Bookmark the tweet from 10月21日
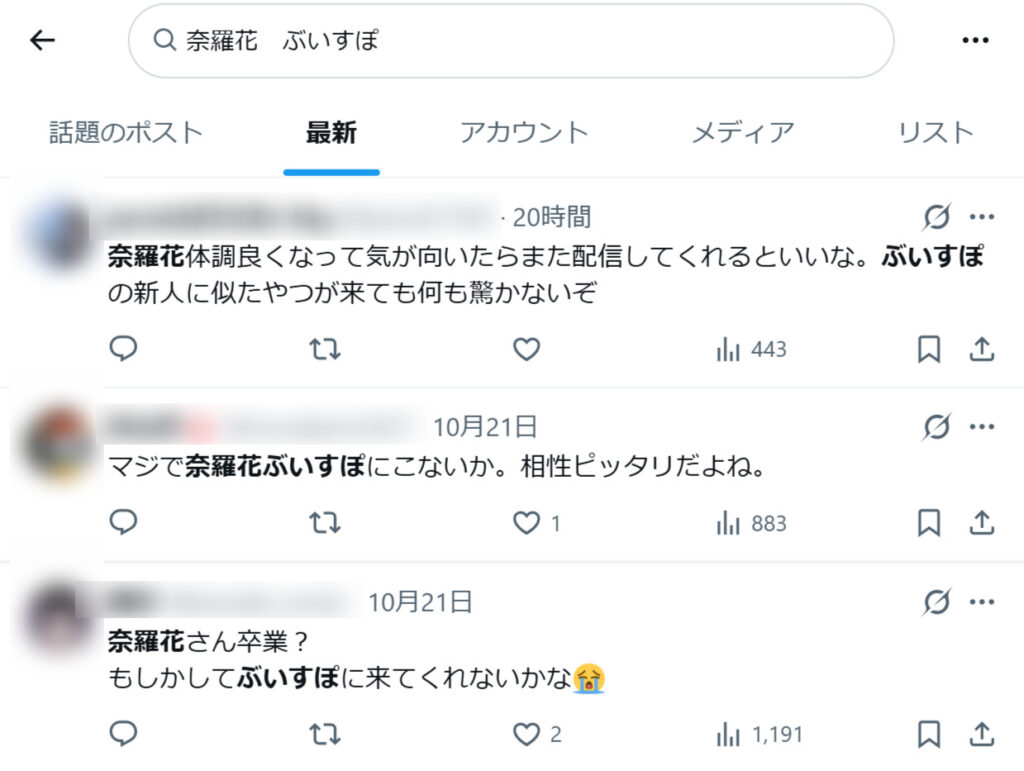Image resolution: width=1024 pixels, height=771 pixels. tap(930, 522)
